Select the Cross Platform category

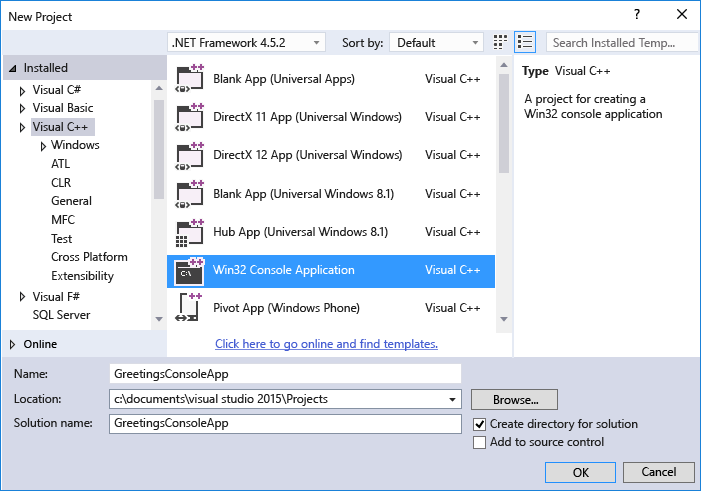(x=89, y=257)
